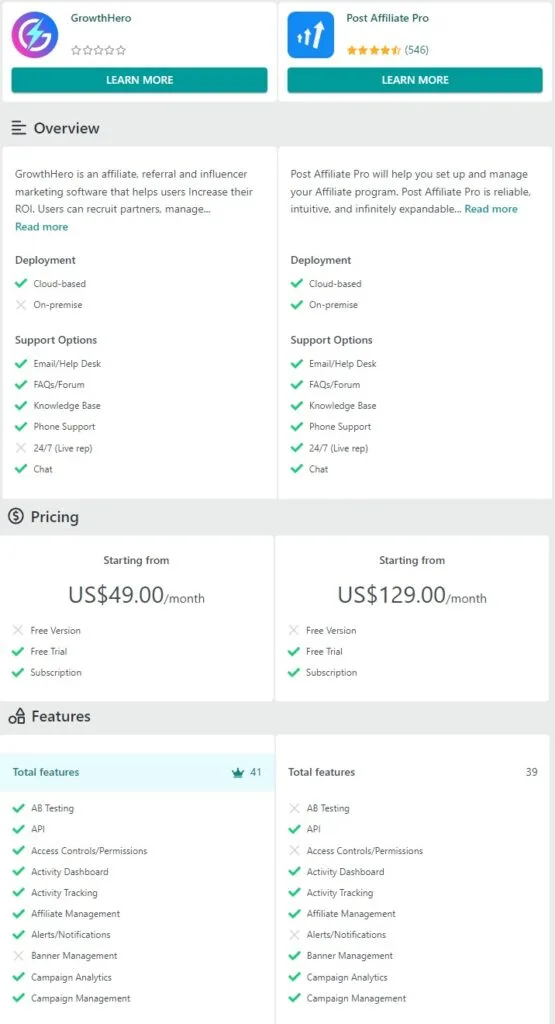Click Post Affiliate Pro's 24/7 (Live rep) checkmark

[297, 448]
